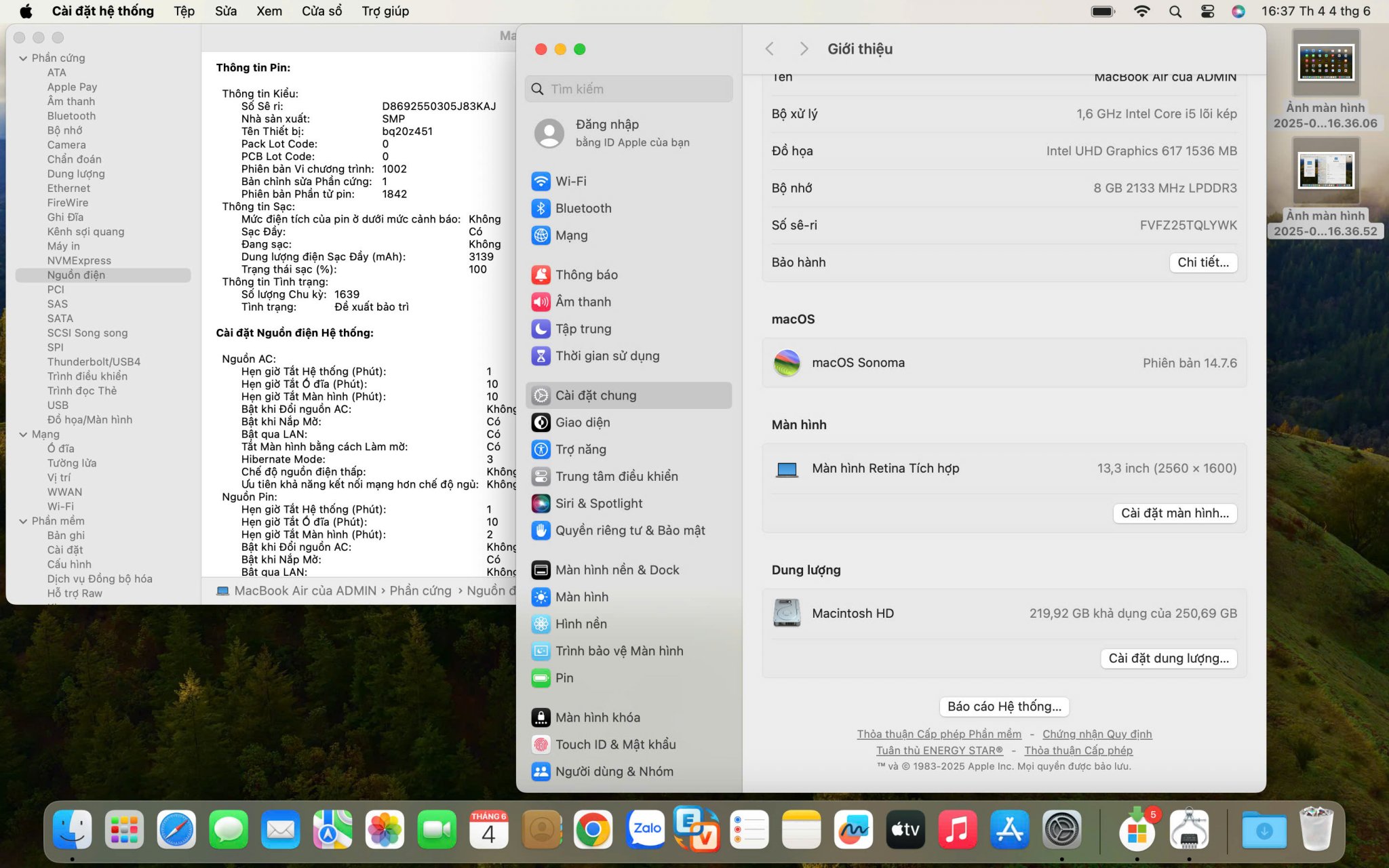This screenshot has height=868, width=1389.
Task: Select Pin battery settings
Action: click(629, 678)
